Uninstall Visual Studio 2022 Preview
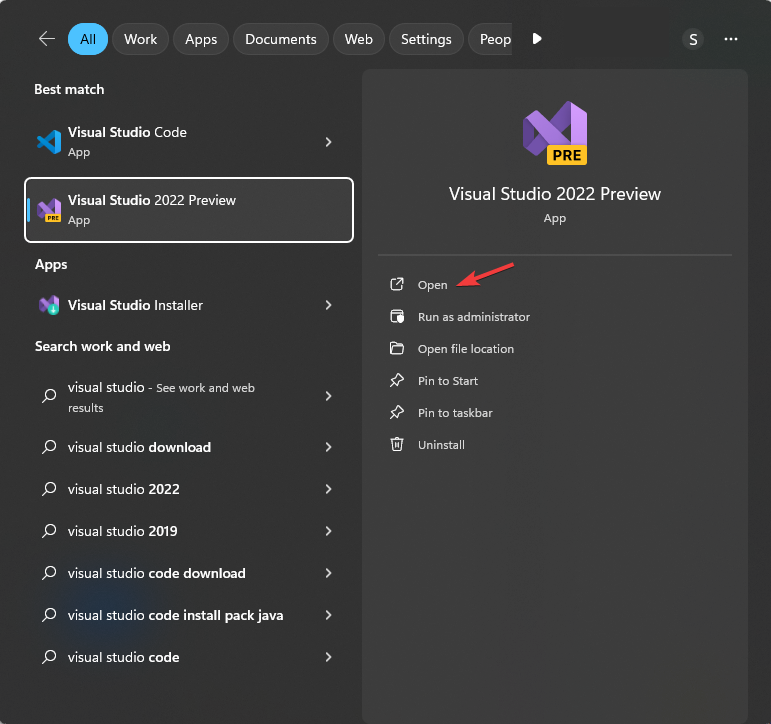 (441, 445)
